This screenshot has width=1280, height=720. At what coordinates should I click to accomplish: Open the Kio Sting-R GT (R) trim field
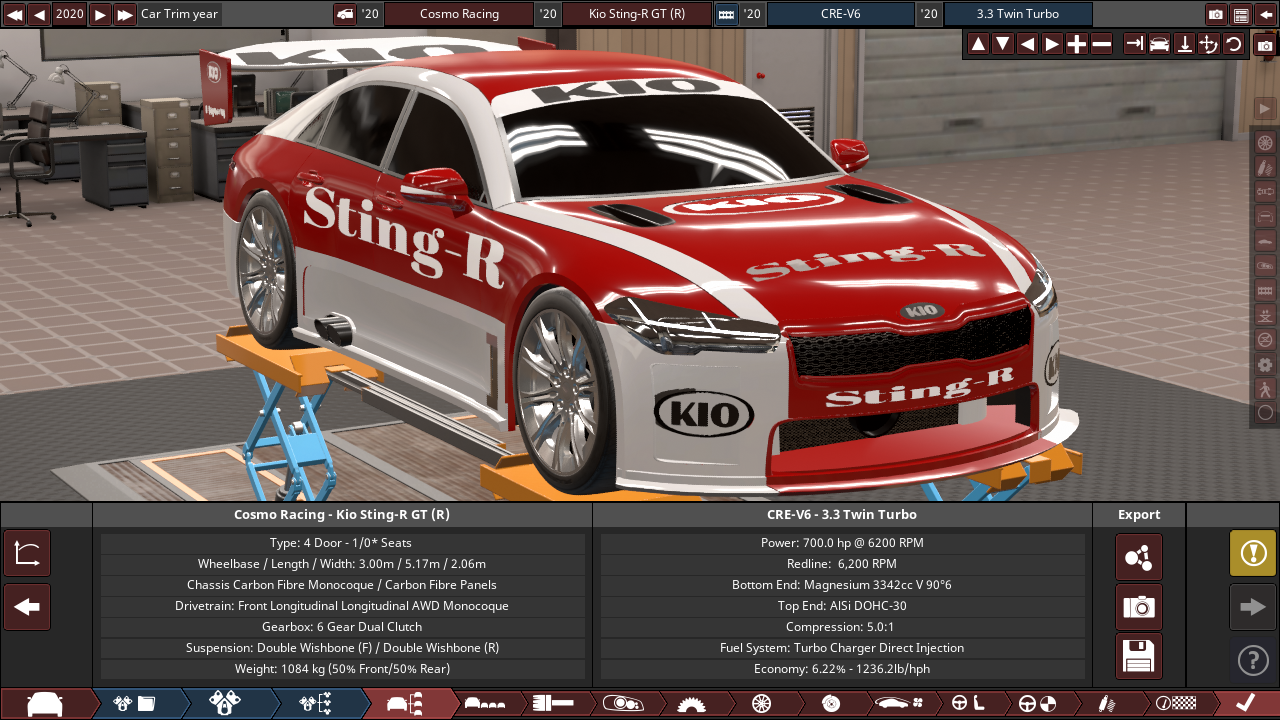point(637,14)
